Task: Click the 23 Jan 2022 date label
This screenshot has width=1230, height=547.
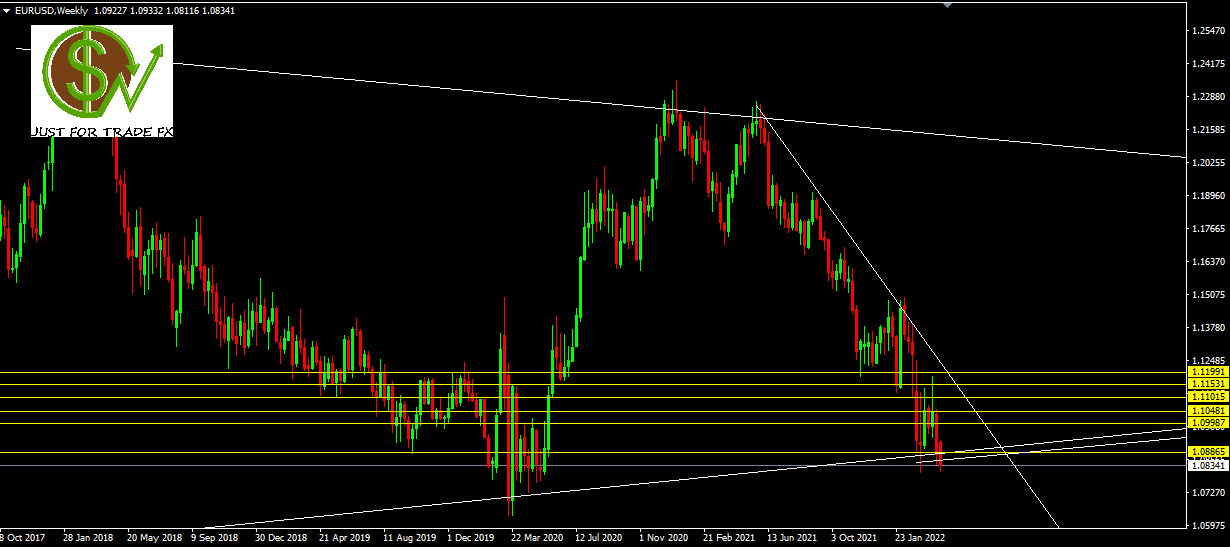Action: point(920,537)
